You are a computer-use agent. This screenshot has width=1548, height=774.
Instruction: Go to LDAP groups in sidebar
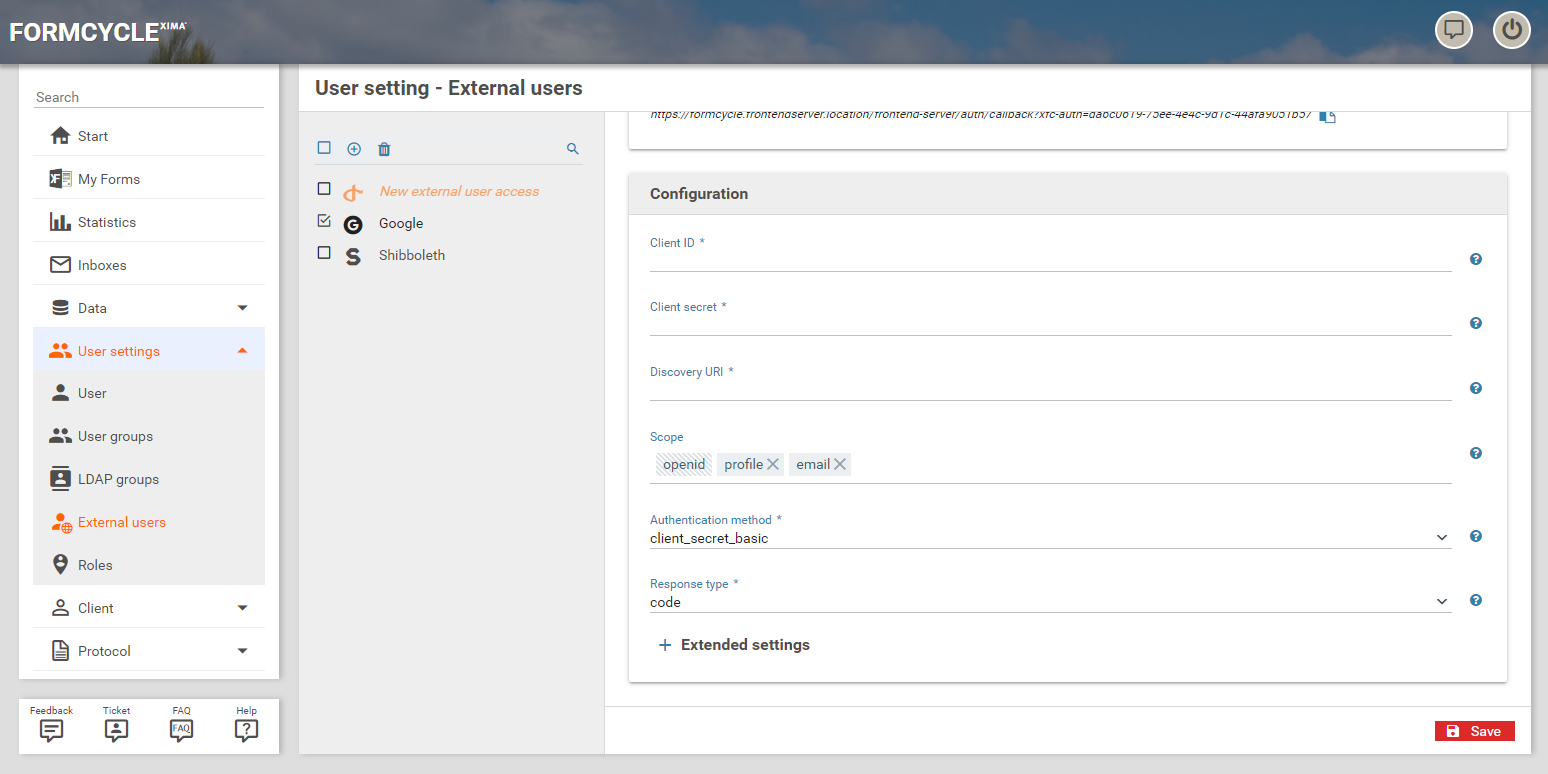pos(118,479)
